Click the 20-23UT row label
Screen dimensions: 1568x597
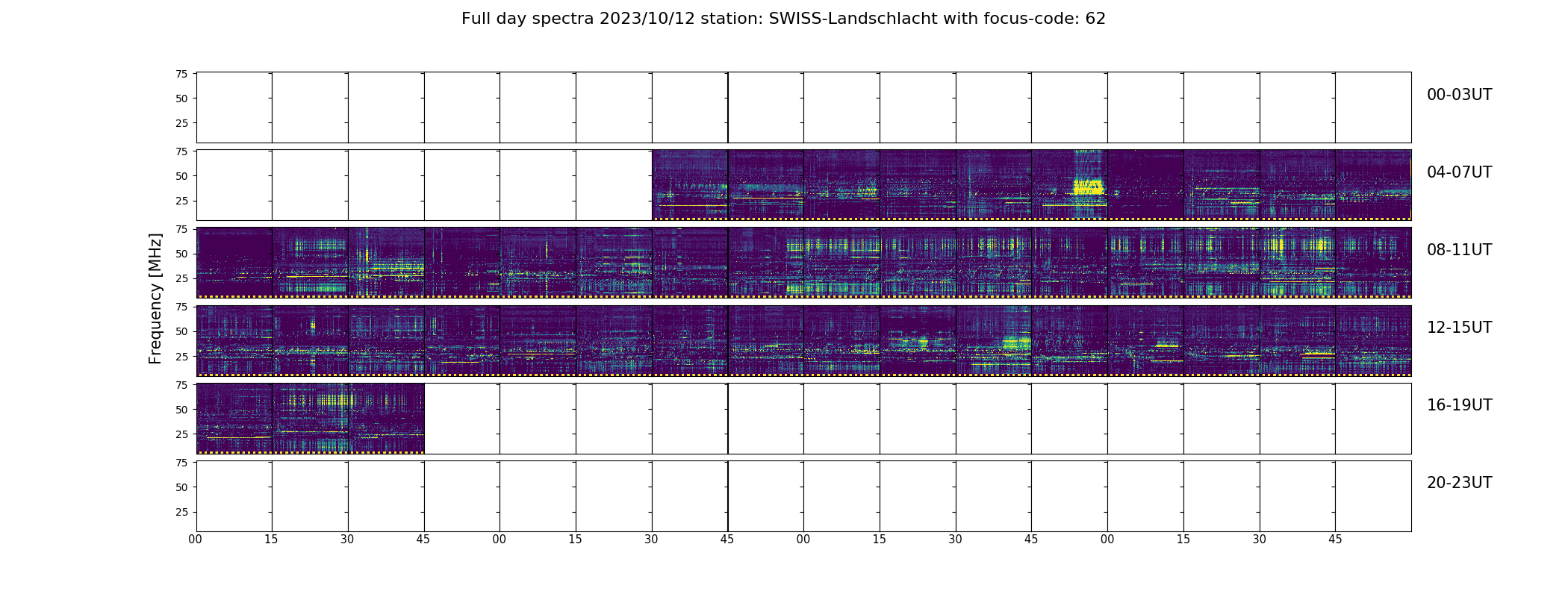coord(1459,483)
